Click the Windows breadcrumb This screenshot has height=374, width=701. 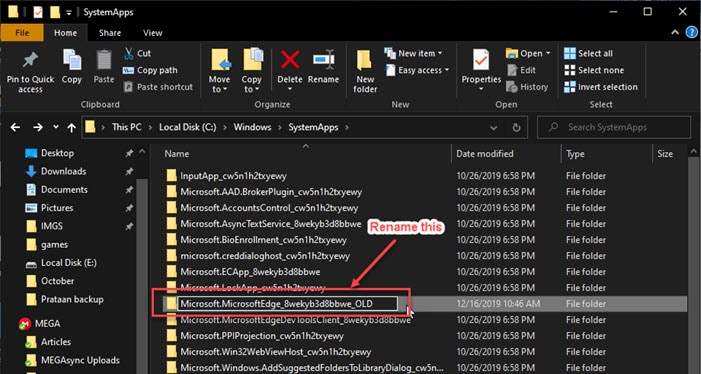(252, 127)
